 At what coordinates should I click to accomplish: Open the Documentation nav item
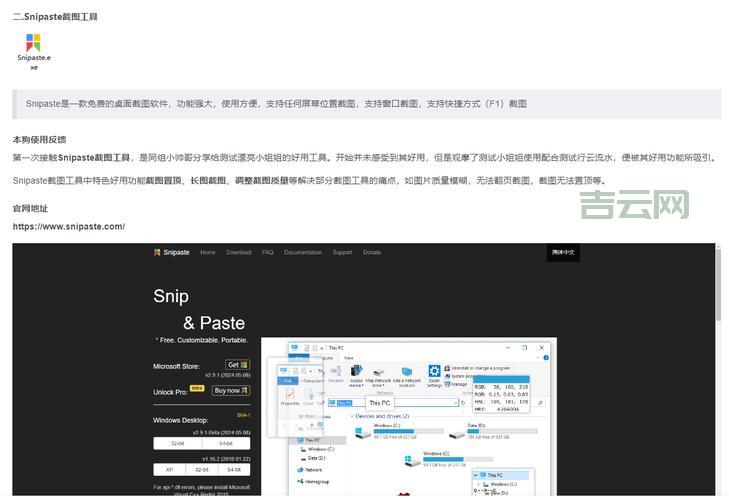tap(303, 253)
